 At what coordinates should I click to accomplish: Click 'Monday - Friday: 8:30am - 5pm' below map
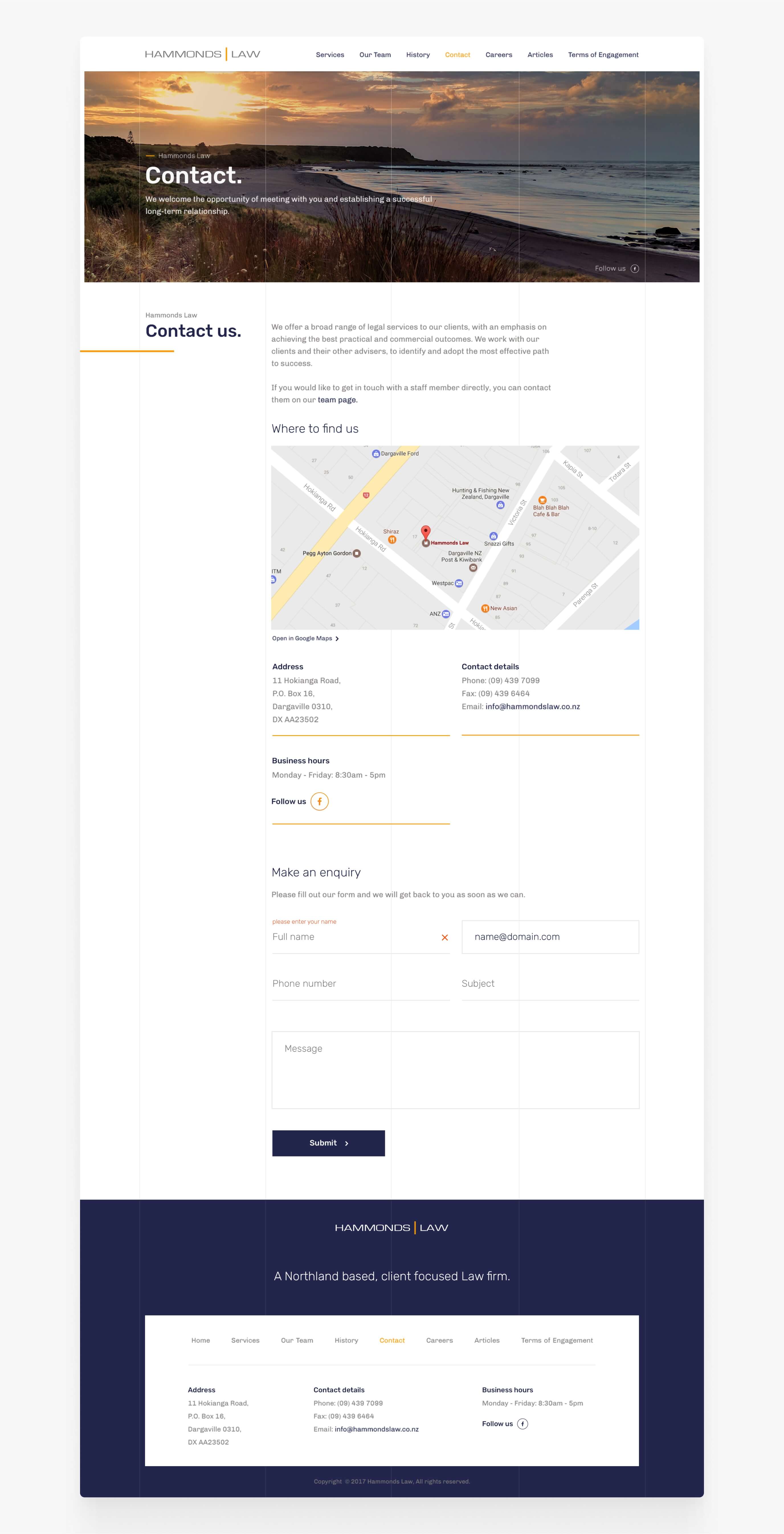(x=328, y=775)
